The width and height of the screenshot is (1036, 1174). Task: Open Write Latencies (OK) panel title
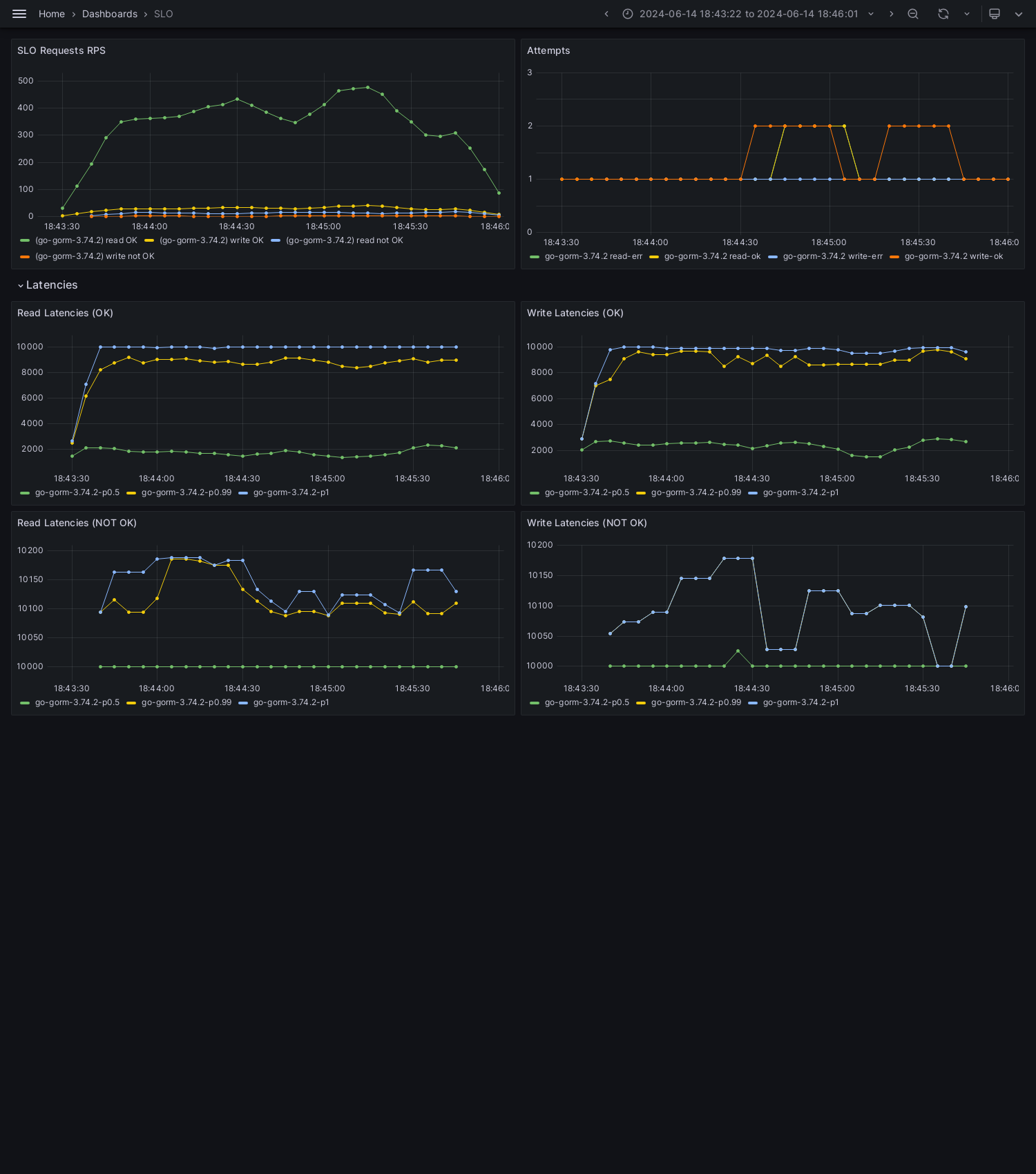pyautogui.click(x=575, y=313)
